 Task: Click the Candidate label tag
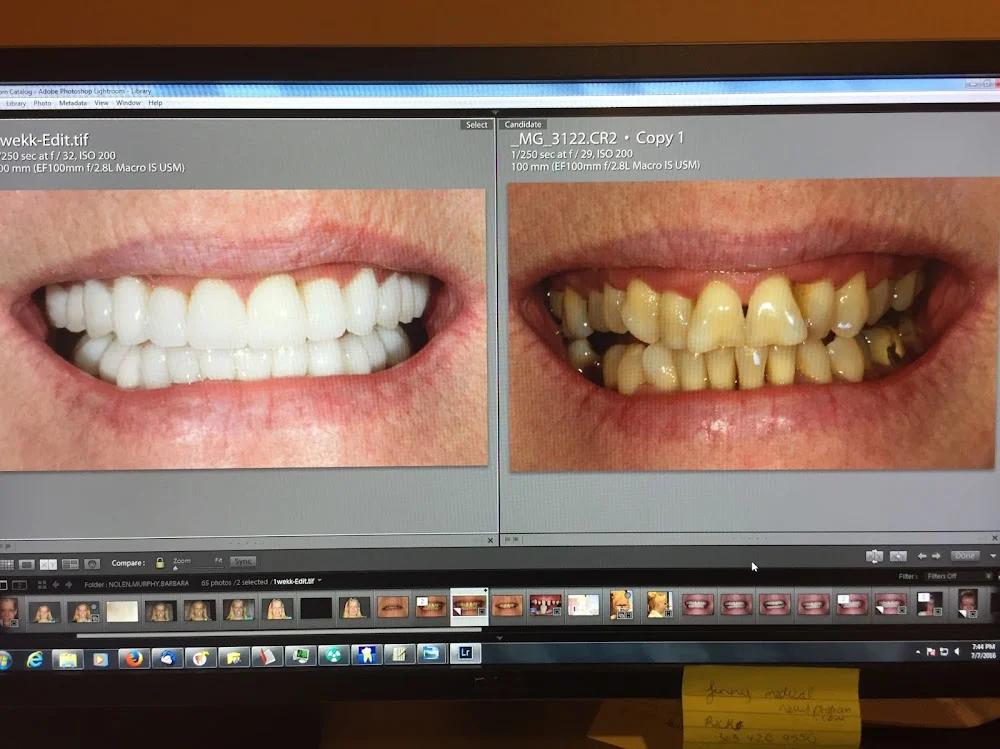(522, 124)
